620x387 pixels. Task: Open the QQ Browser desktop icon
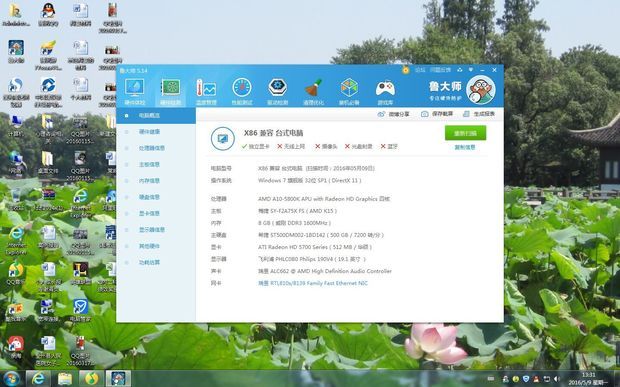pos(16,274)
